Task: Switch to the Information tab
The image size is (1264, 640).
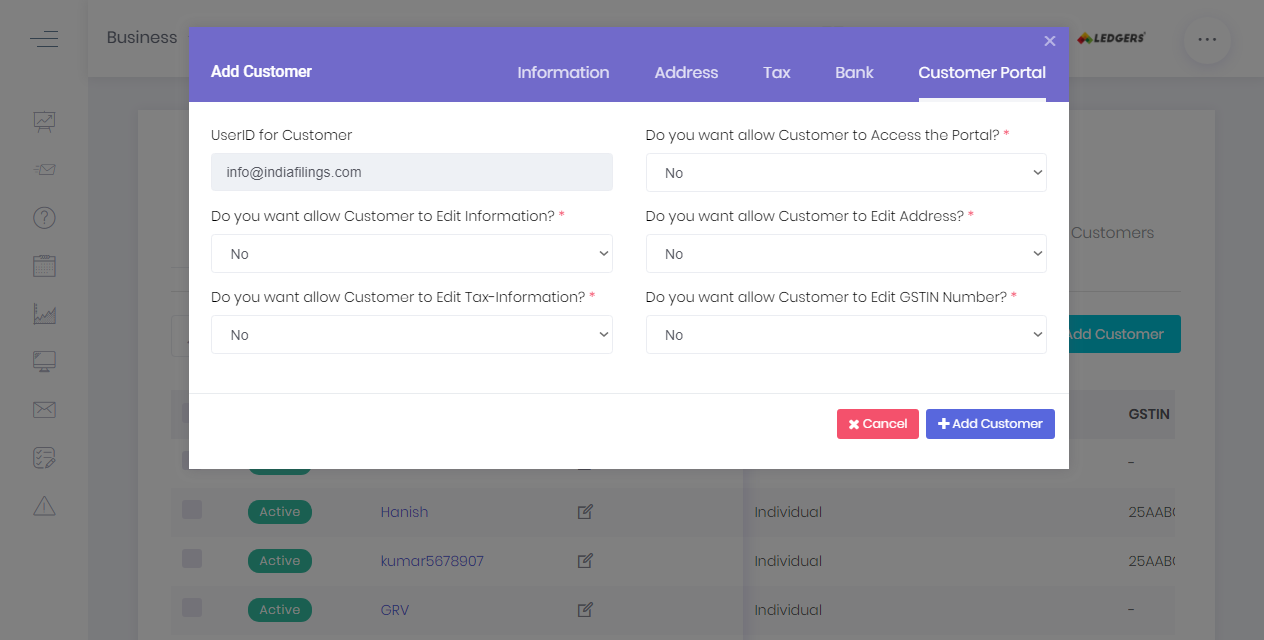Action: click(x=563, y=72)
